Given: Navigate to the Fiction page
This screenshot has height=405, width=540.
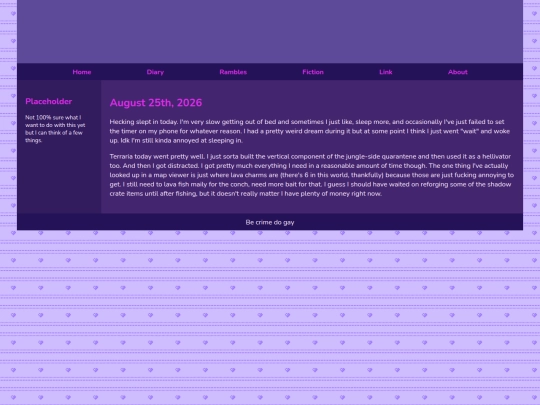Looking at the screenshot, I should (313, 72).
